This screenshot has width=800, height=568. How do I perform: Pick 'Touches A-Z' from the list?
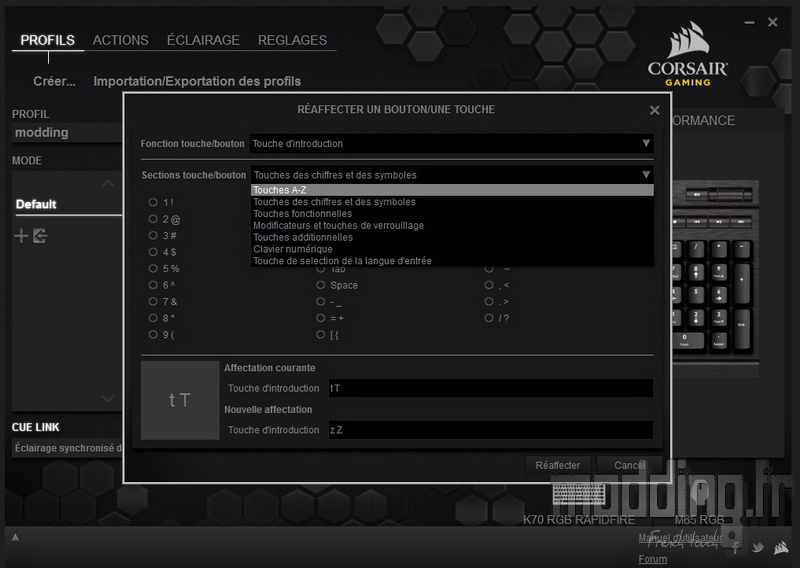[x=452, y=190]
